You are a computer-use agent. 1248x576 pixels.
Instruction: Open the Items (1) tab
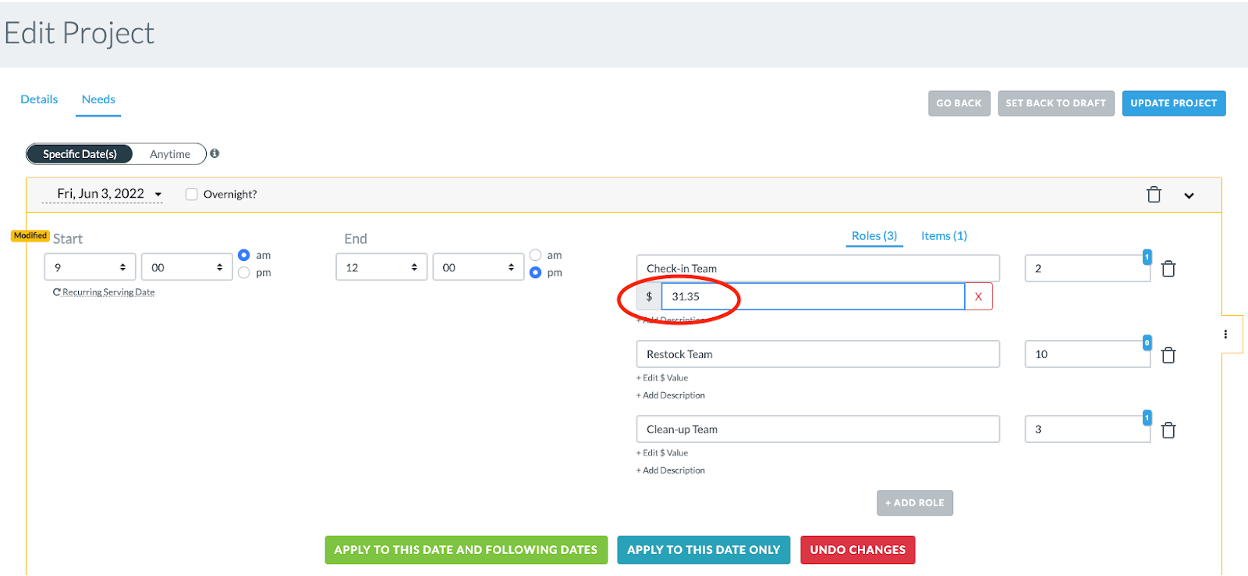click(x=944, y=236)
